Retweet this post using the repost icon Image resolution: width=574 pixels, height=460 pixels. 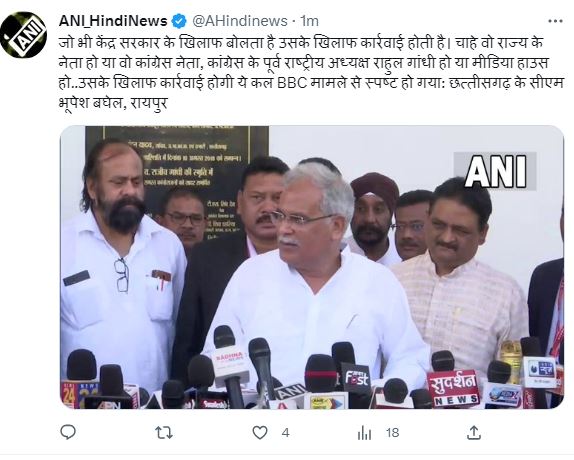(164, 433)
